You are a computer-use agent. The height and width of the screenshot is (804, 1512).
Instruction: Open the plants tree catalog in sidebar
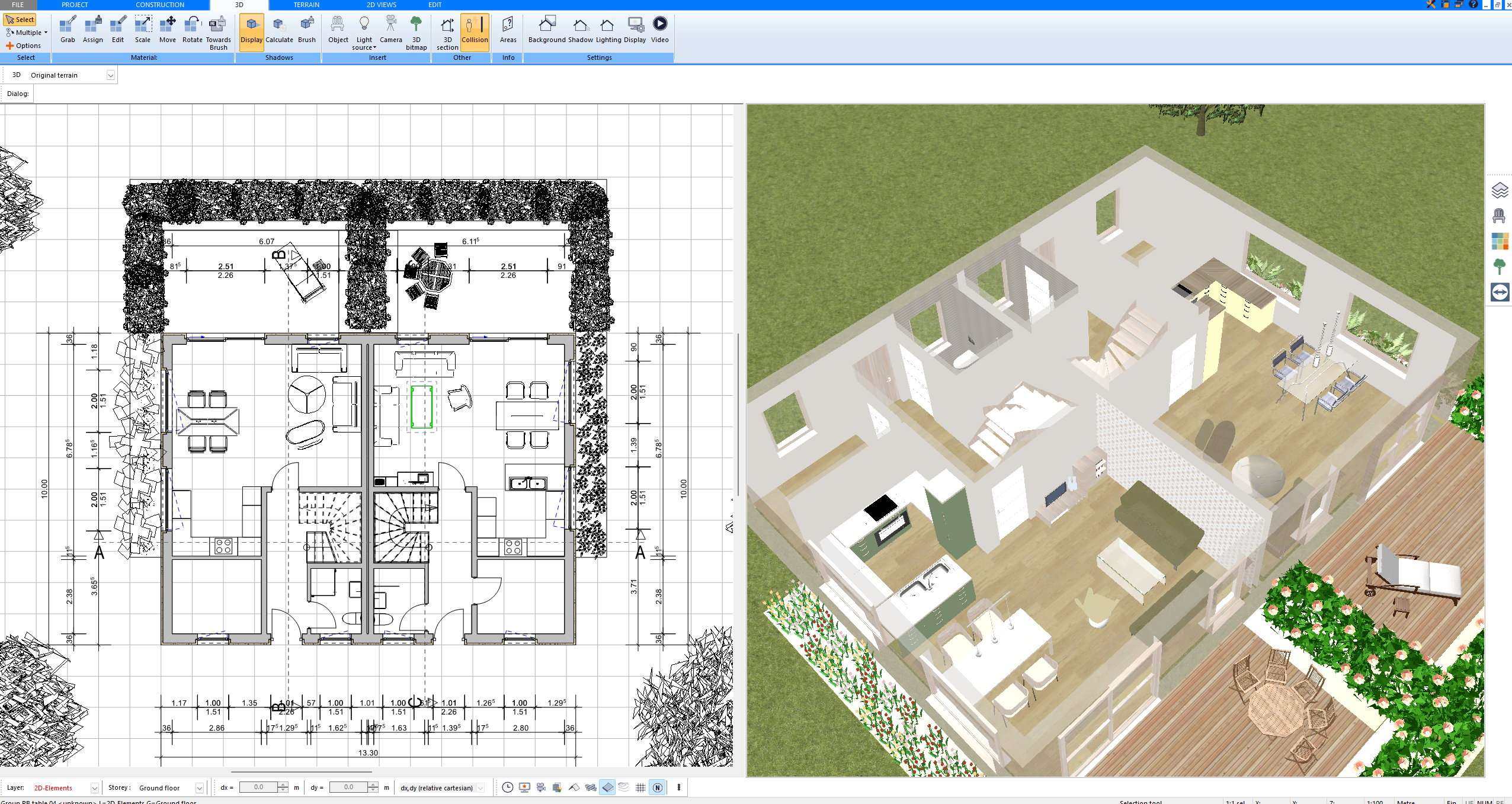click(x=1500, y=267)
